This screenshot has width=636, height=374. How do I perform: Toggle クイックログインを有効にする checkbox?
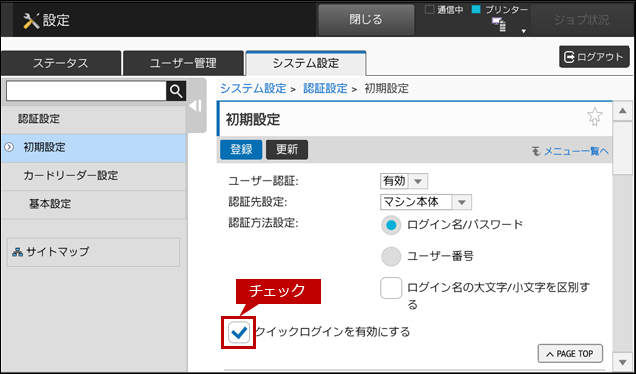tap(238, 333)
